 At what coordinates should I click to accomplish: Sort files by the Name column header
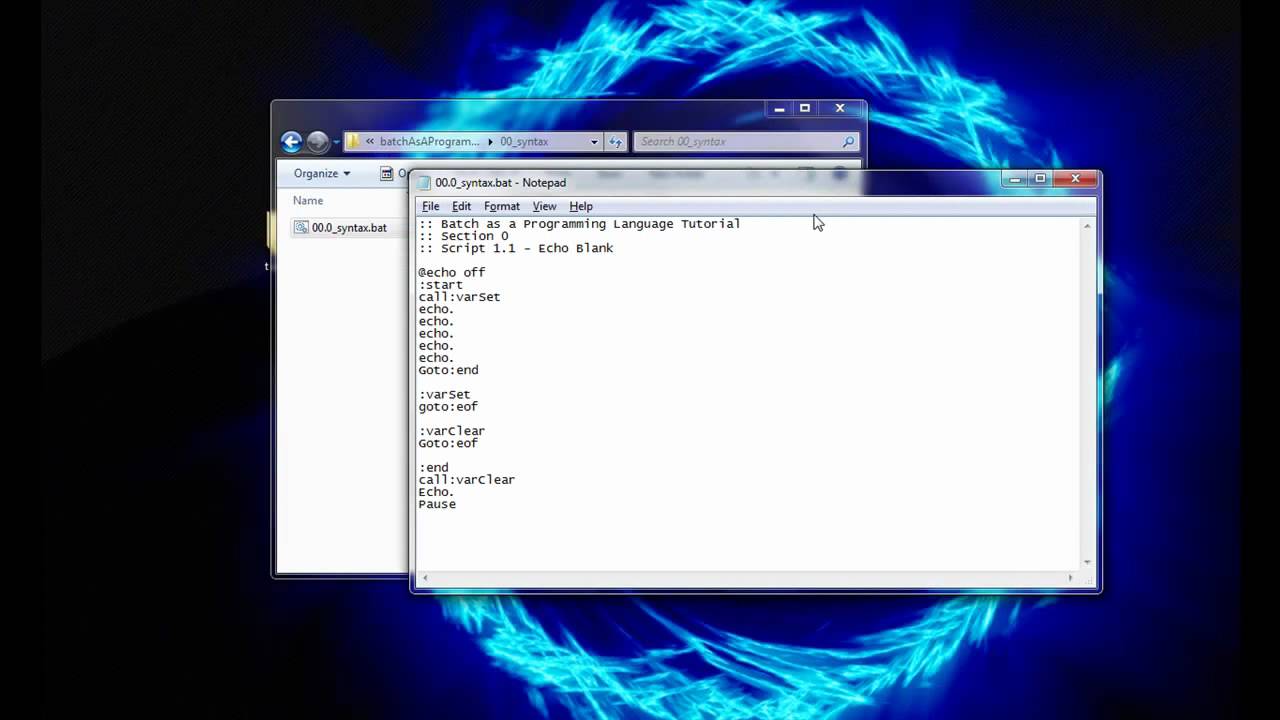coord(308,200)
